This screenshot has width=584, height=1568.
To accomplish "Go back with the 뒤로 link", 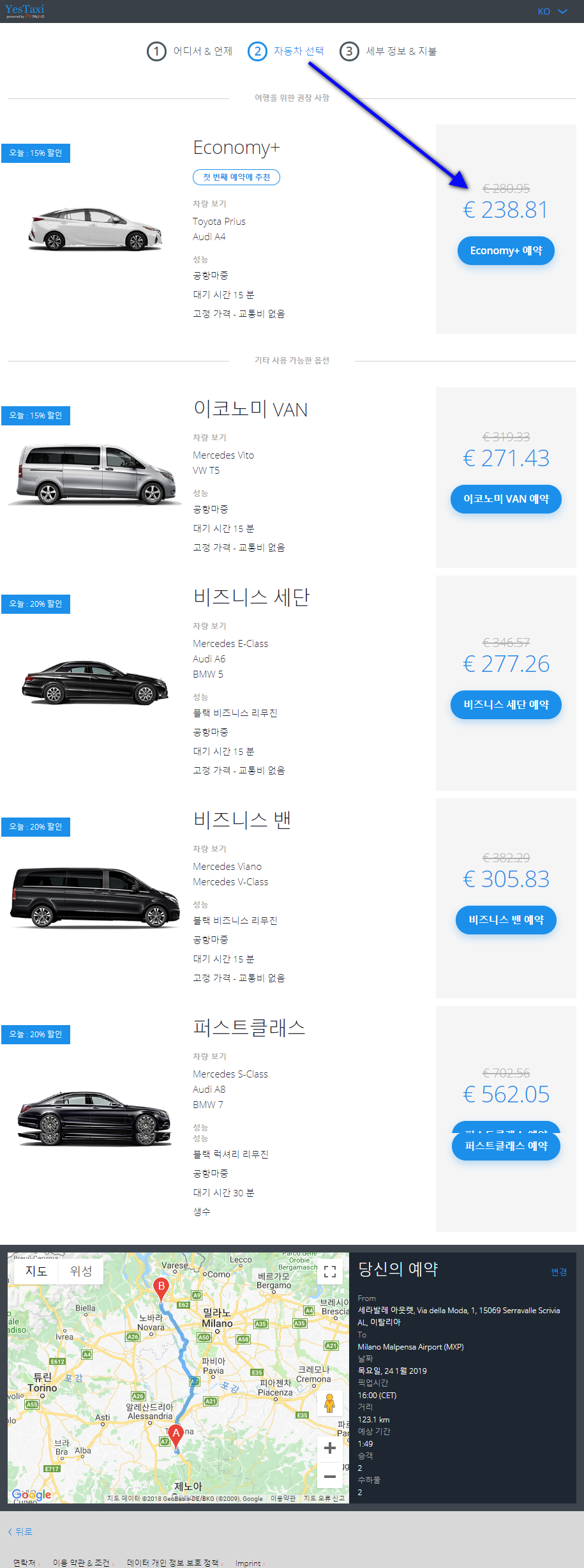I will pos(20,1532).
